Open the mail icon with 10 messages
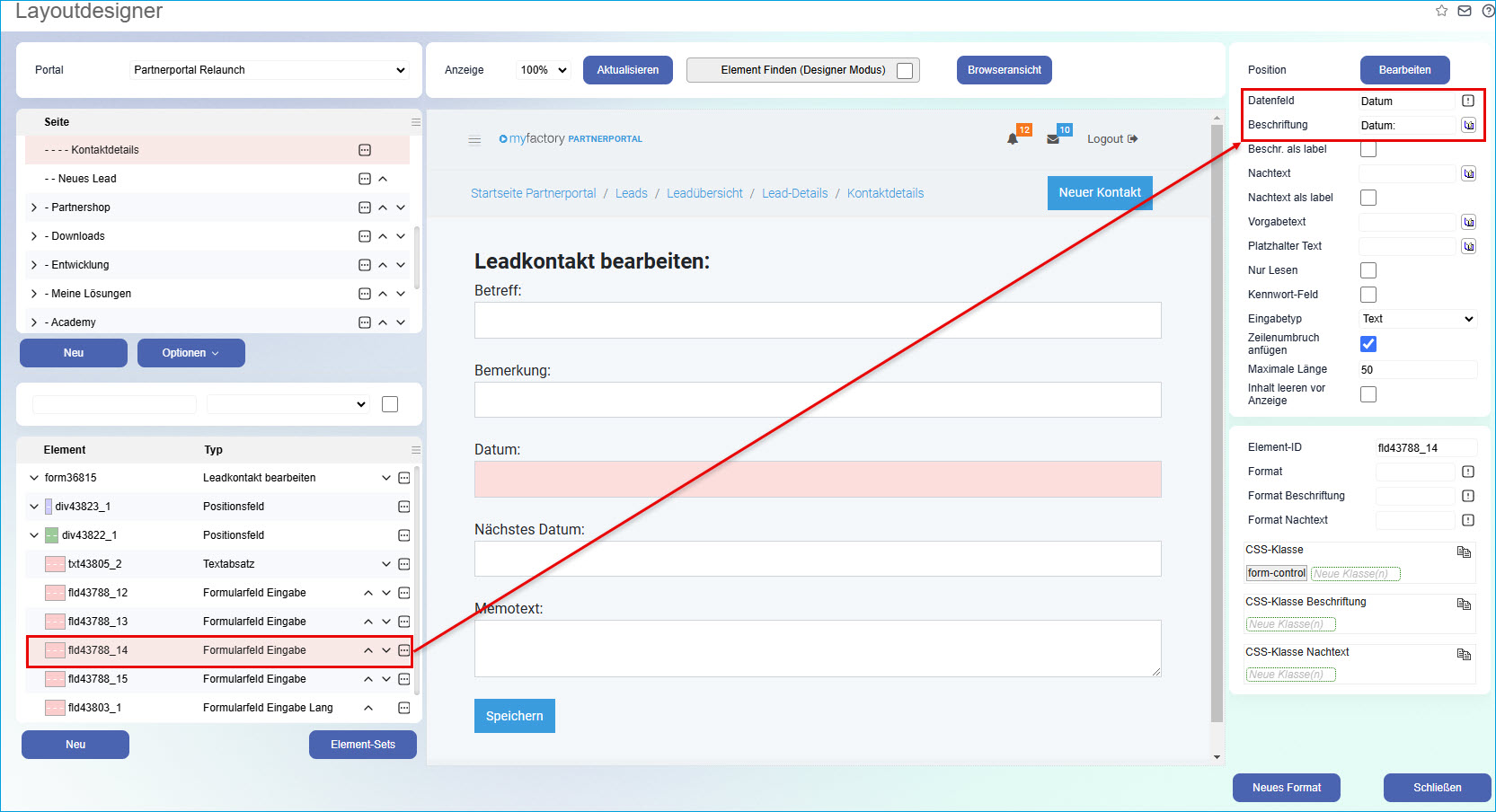1496x812 pixels. (1054, 138)
